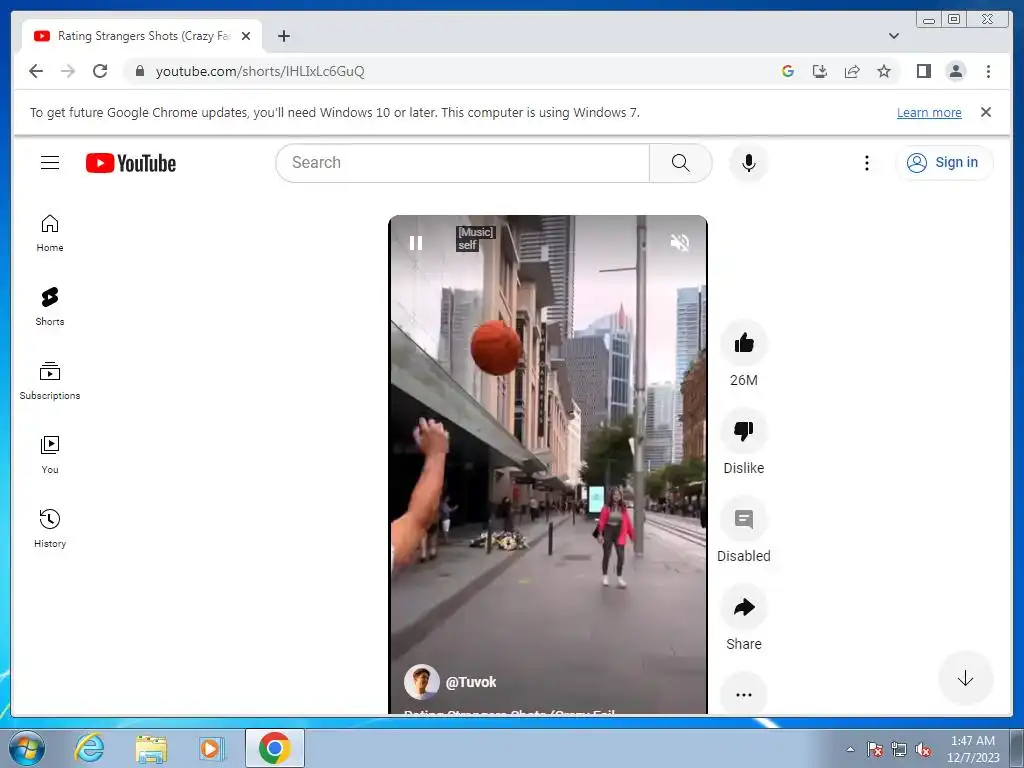Open Chrome three-dot menu
The height and width of the screenshot is (768, 1024).
(x=988, y=71)
